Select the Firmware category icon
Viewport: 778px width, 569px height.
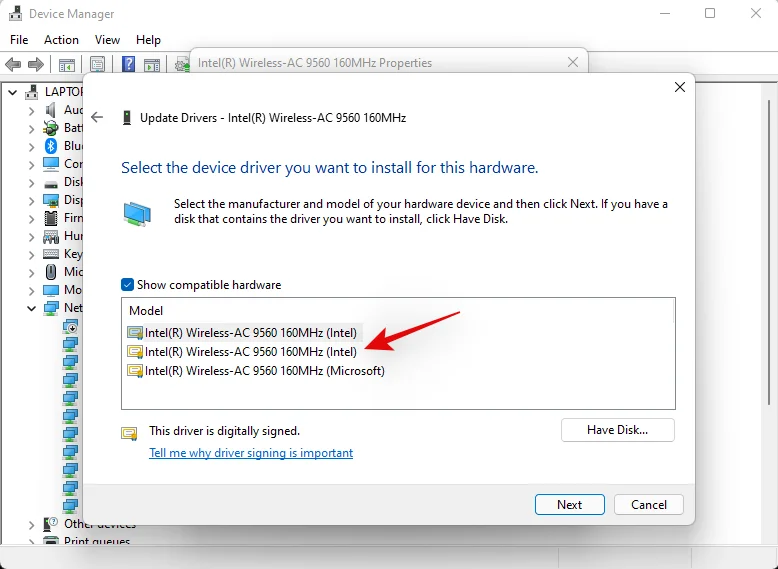point(51,218)
